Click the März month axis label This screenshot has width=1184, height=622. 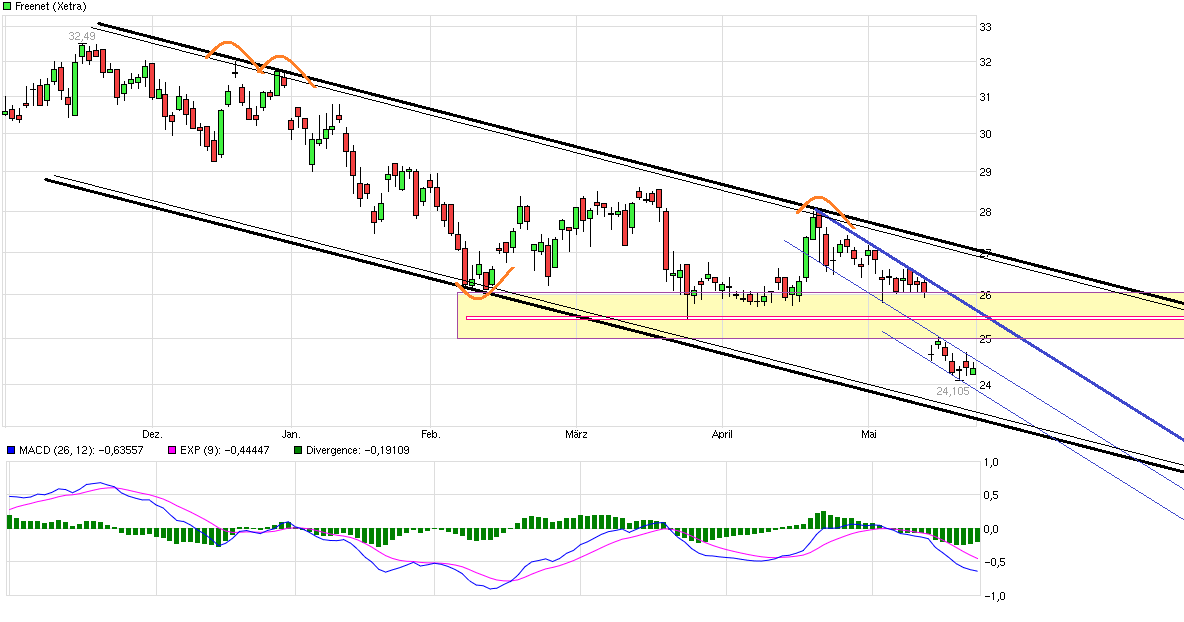[x=576, y=434]
